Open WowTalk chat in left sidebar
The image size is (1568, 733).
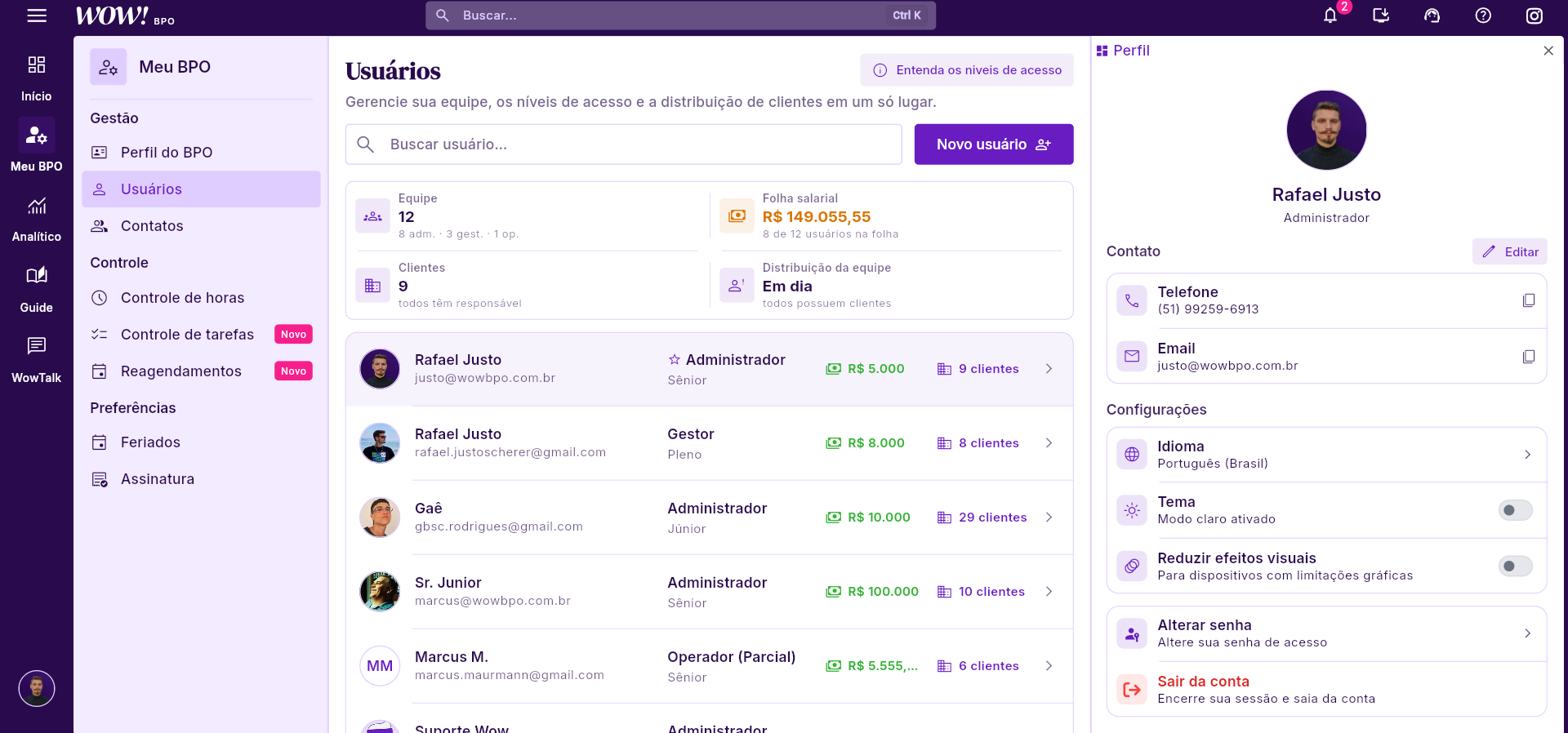(x=37, y=360)
